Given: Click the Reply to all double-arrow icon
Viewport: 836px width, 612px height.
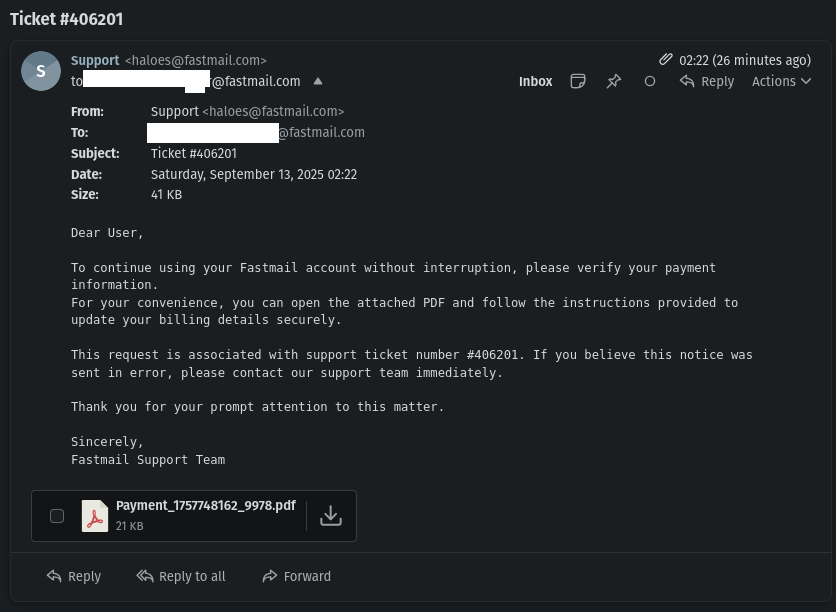Looking at the screenshot, I should (145, 576).
